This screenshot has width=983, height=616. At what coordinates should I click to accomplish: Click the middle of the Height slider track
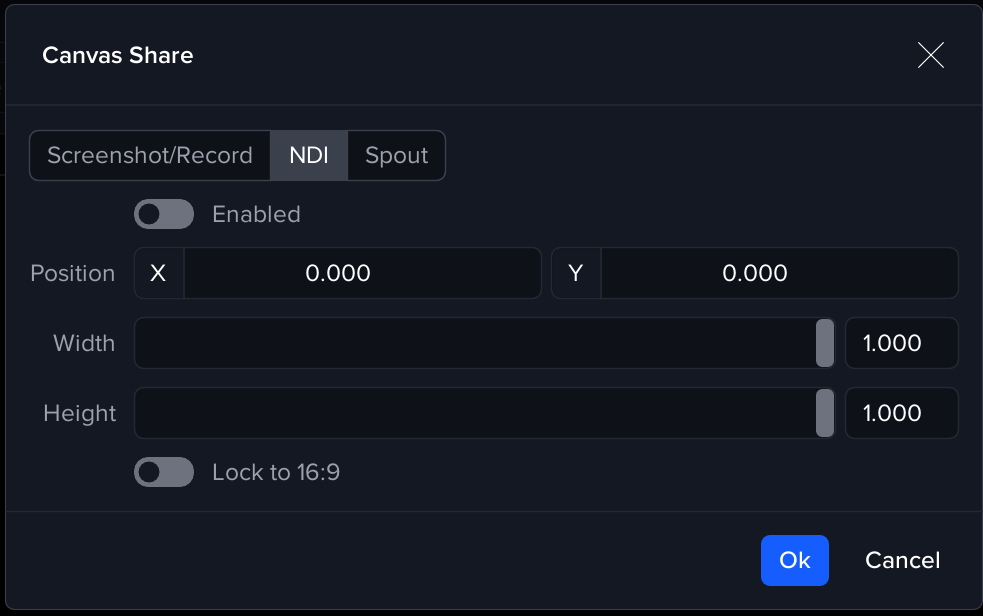[485, 413]
